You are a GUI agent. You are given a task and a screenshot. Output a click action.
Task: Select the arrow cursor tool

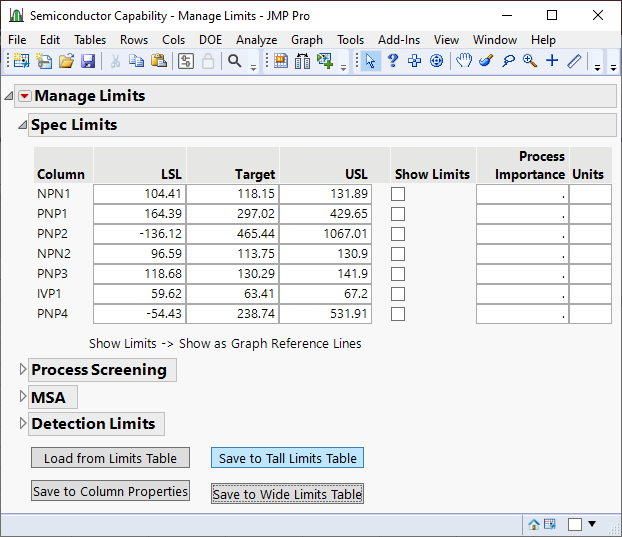point(370,61)
